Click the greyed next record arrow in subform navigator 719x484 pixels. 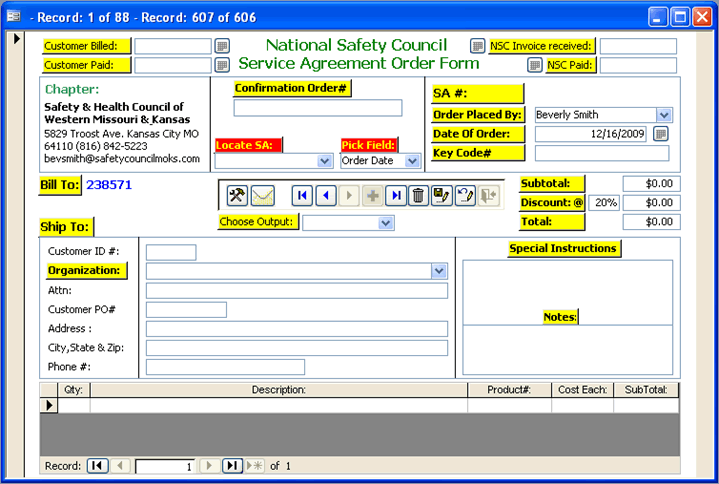point(209,466)
